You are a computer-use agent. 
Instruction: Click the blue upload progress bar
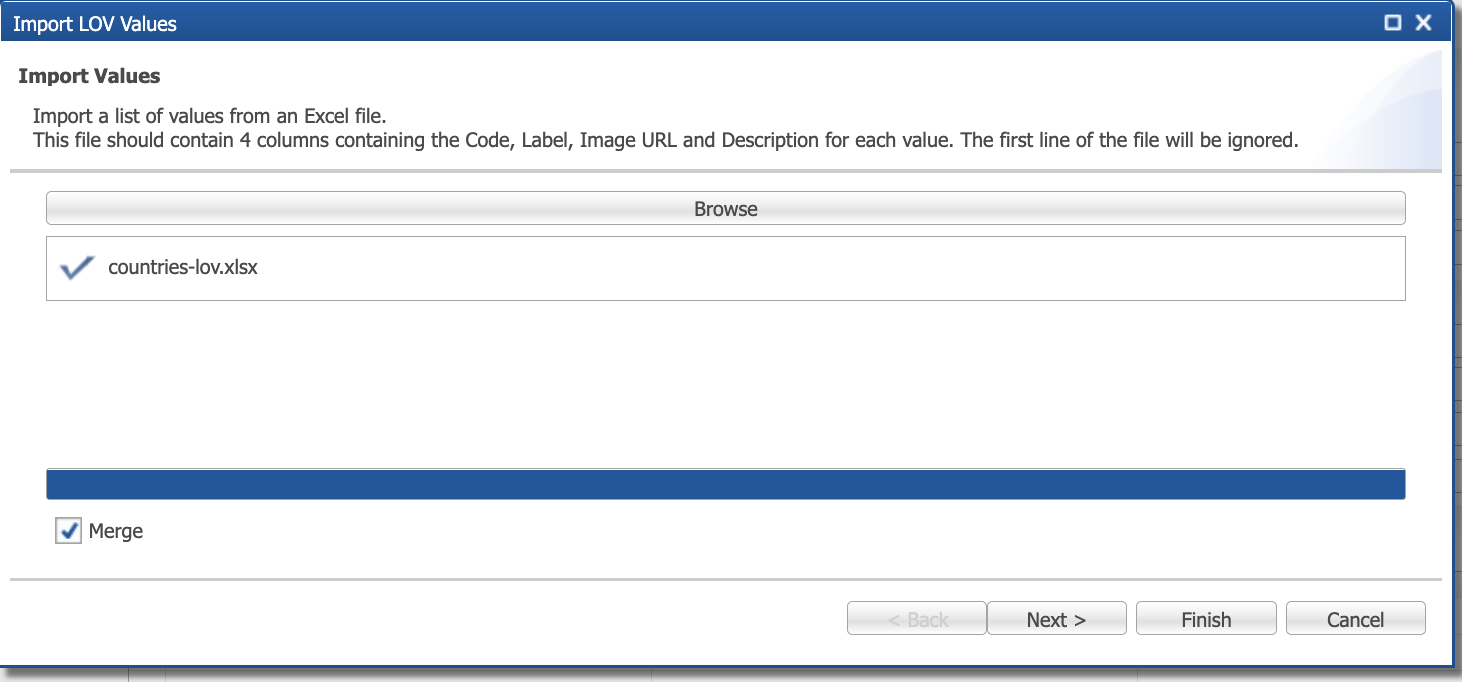click(726, 484)
